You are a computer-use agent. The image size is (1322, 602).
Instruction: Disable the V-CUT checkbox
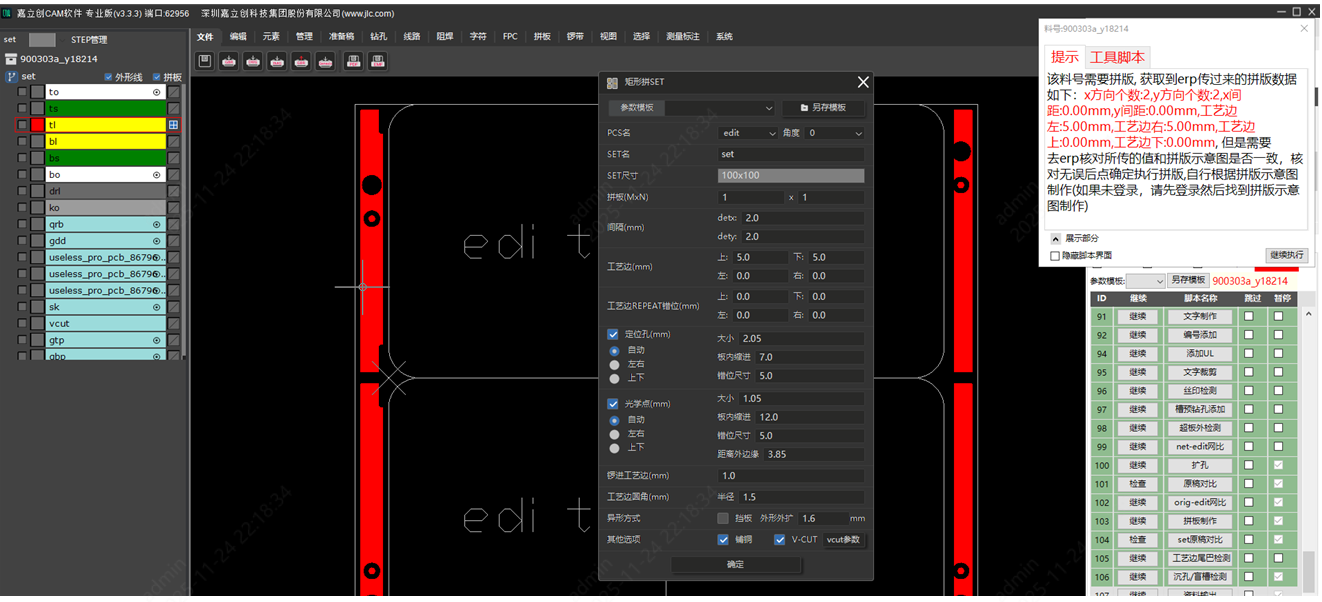(x=780, y=540)
